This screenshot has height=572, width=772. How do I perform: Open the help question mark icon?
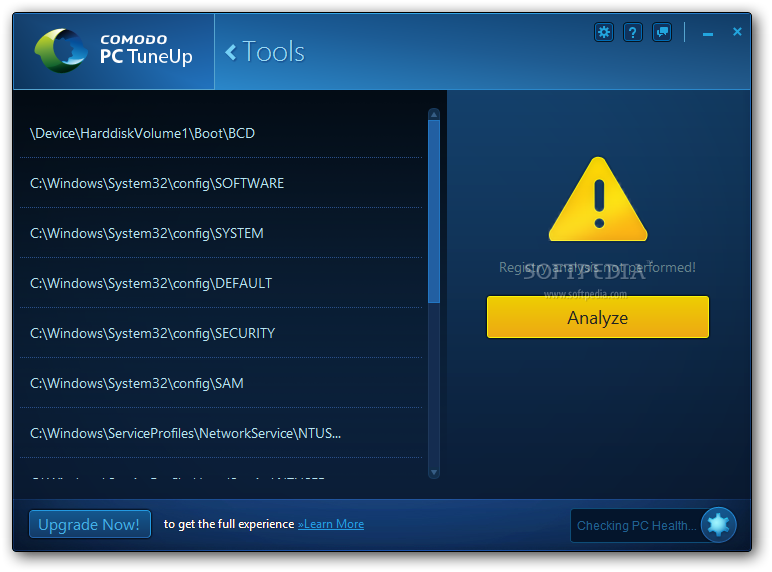633,32
